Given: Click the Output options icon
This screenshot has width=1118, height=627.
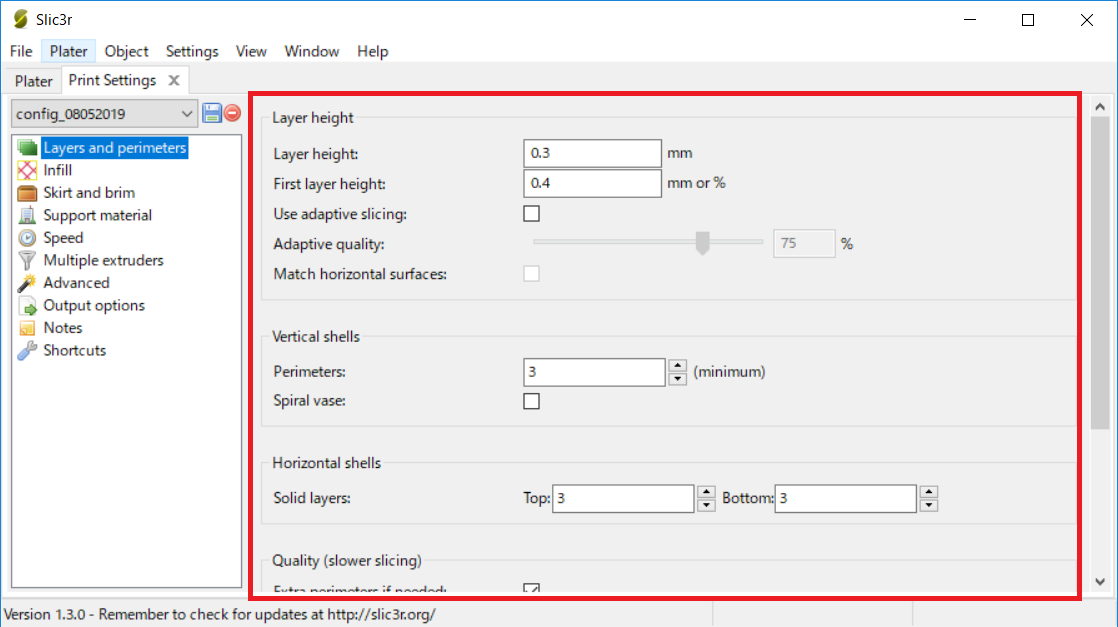Looking at the screenshot, I should (27, 305).
